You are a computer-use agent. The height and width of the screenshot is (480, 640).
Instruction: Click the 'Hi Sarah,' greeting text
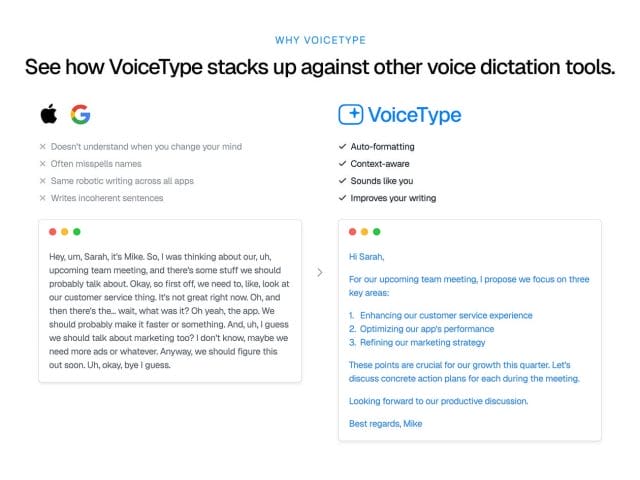[x=367, y=256]
